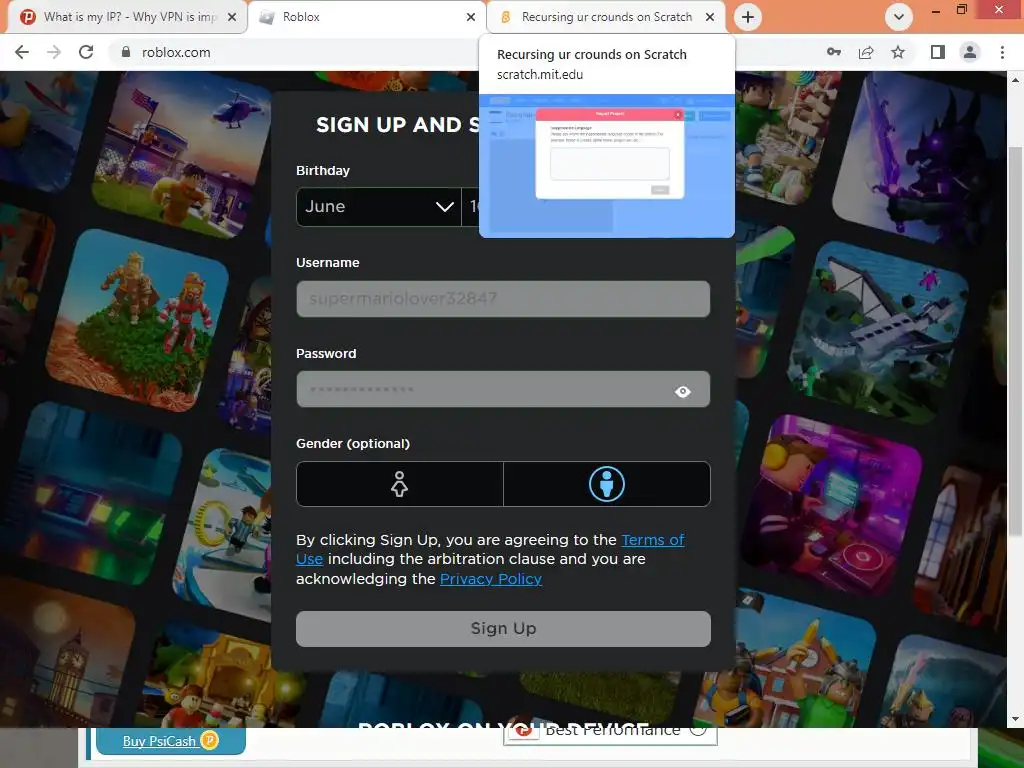Click the Username input field
The image size is (1024, 768).
click(x=503, y=299)
